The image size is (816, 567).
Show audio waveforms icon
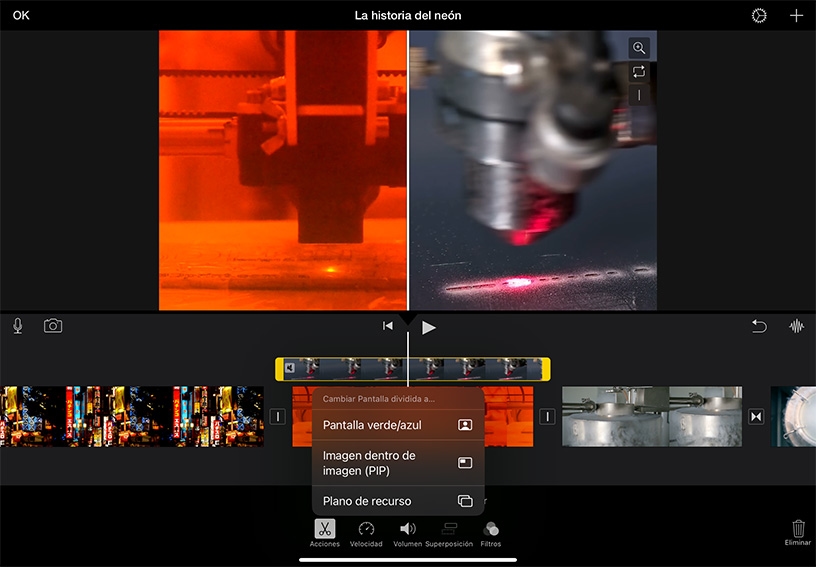[x=796, y=326]
